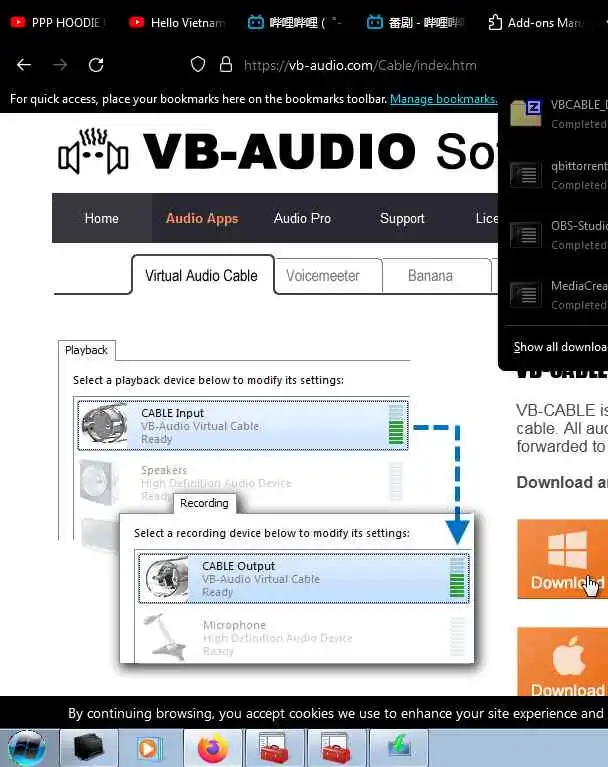Click the padlock site security icon
The height and width of the screenshot is (767, 608).
pos(225,64)
